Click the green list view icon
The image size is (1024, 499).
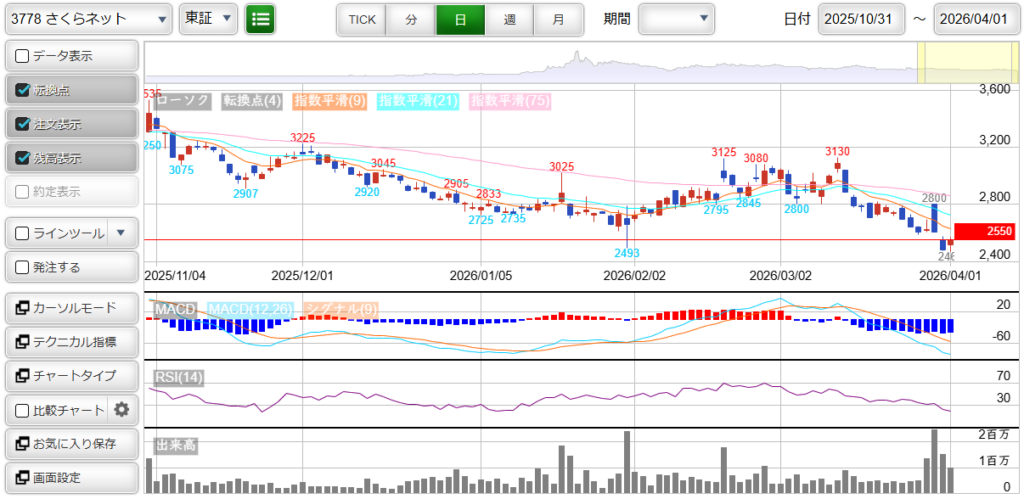pos(260,19)
